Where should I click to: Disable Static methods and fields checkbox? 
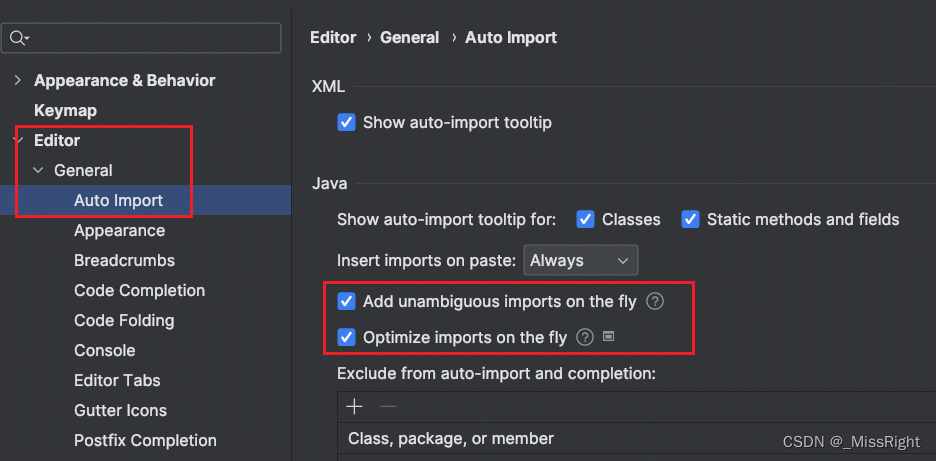[690, 219]
